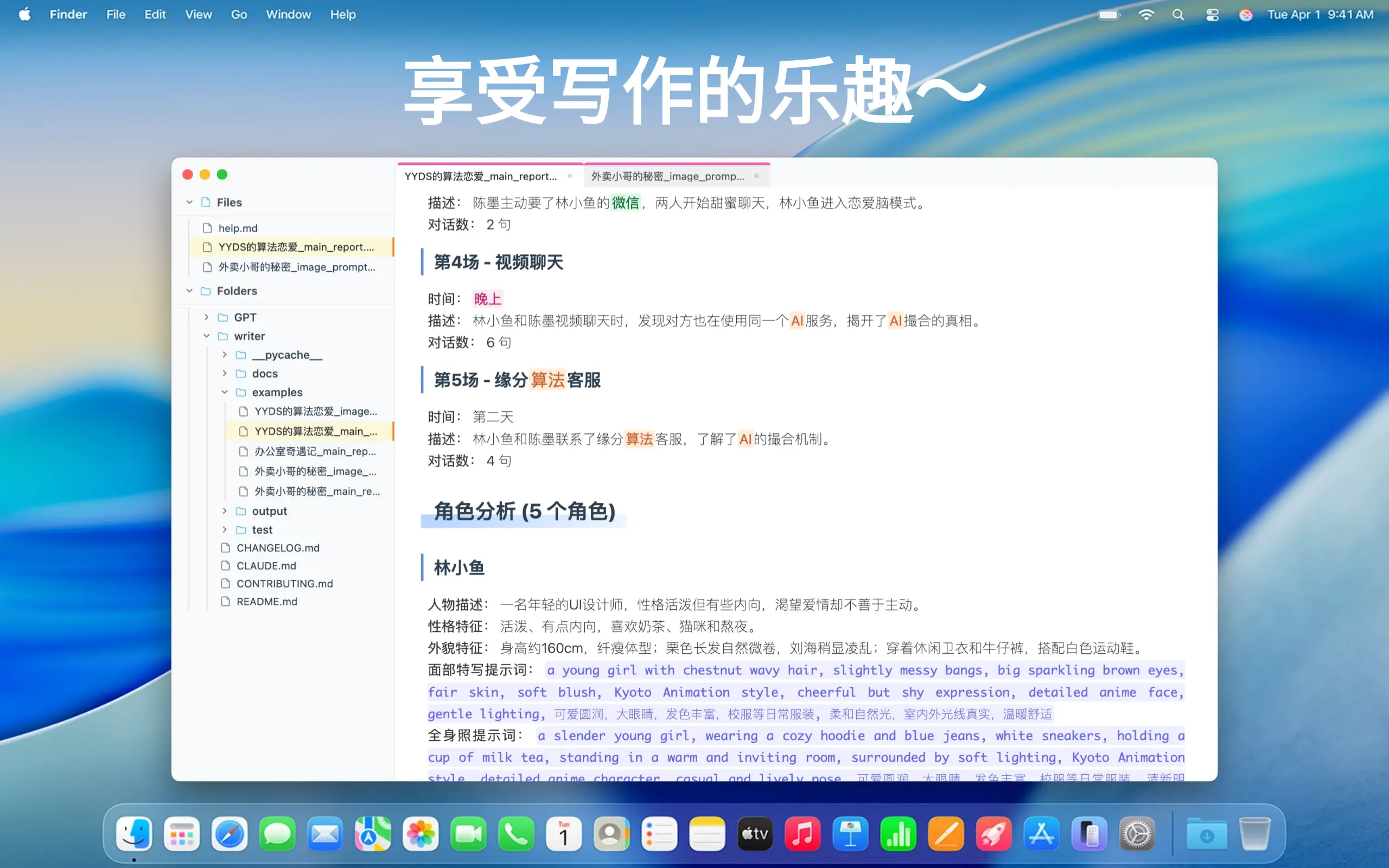Collapse the examples folder
This screenshot has height=868, width=1389.
pos(225,392)
